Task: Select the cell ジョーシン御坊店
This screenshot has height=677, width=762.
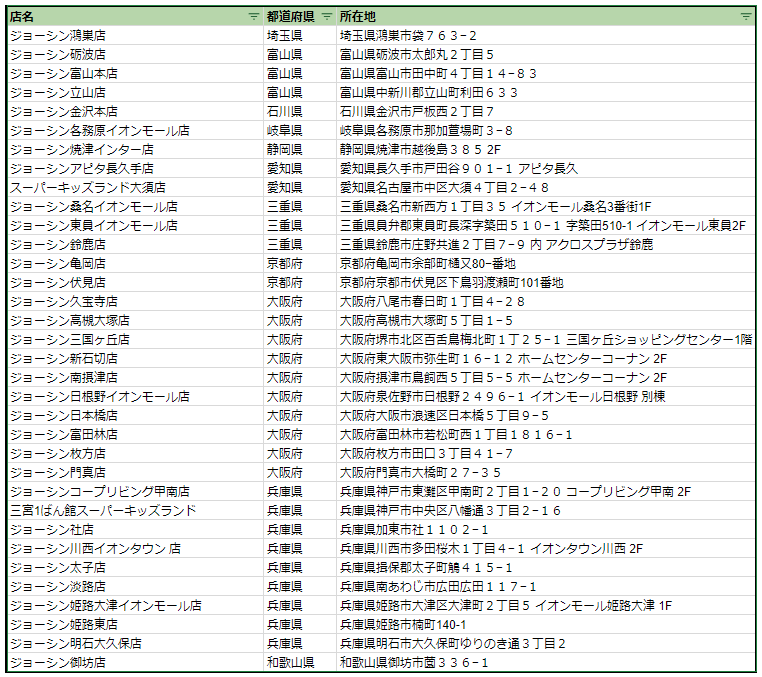Action: [x=136, y=662]
